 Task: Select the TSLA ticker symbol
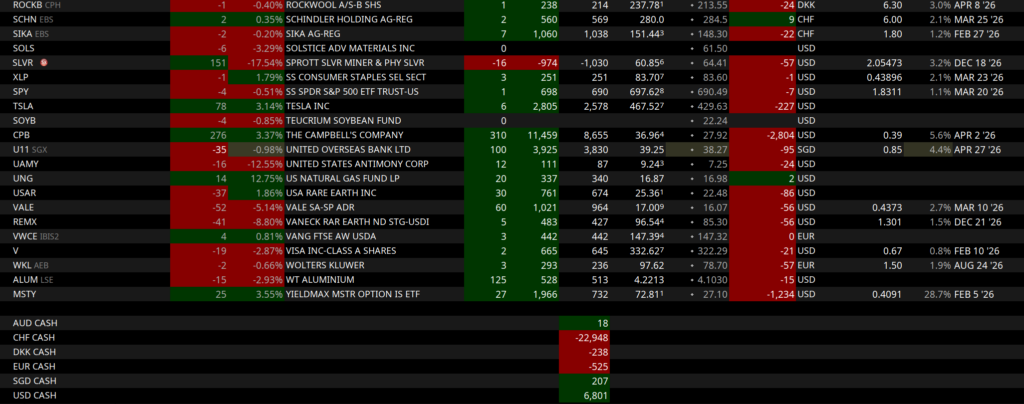pos(23,105)
